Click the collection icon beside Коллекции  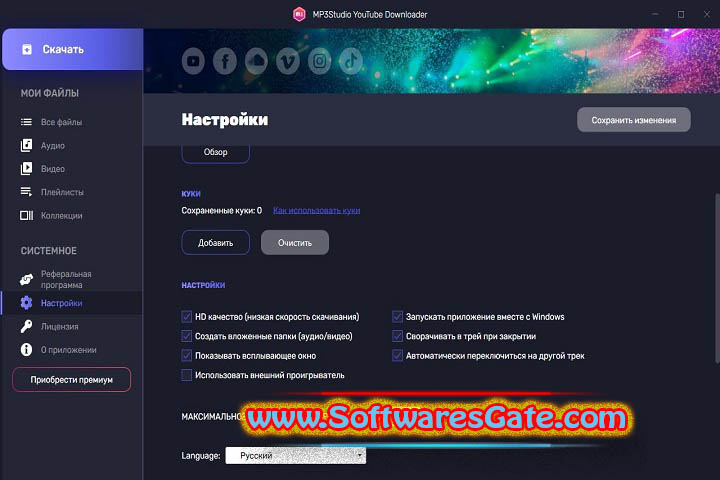point(26,215)
